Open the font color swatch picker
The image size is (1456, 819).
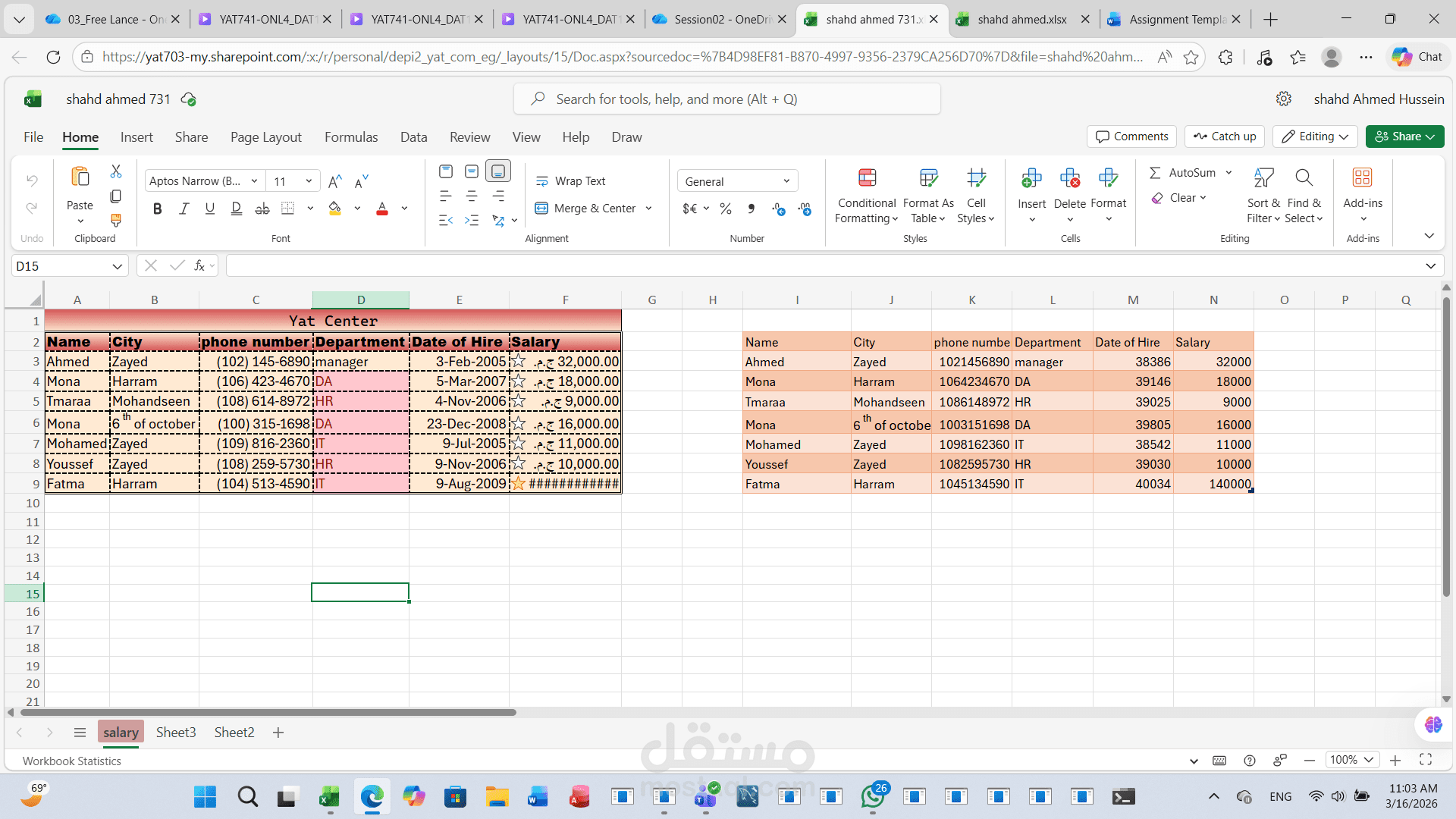(x=403, y=209)
